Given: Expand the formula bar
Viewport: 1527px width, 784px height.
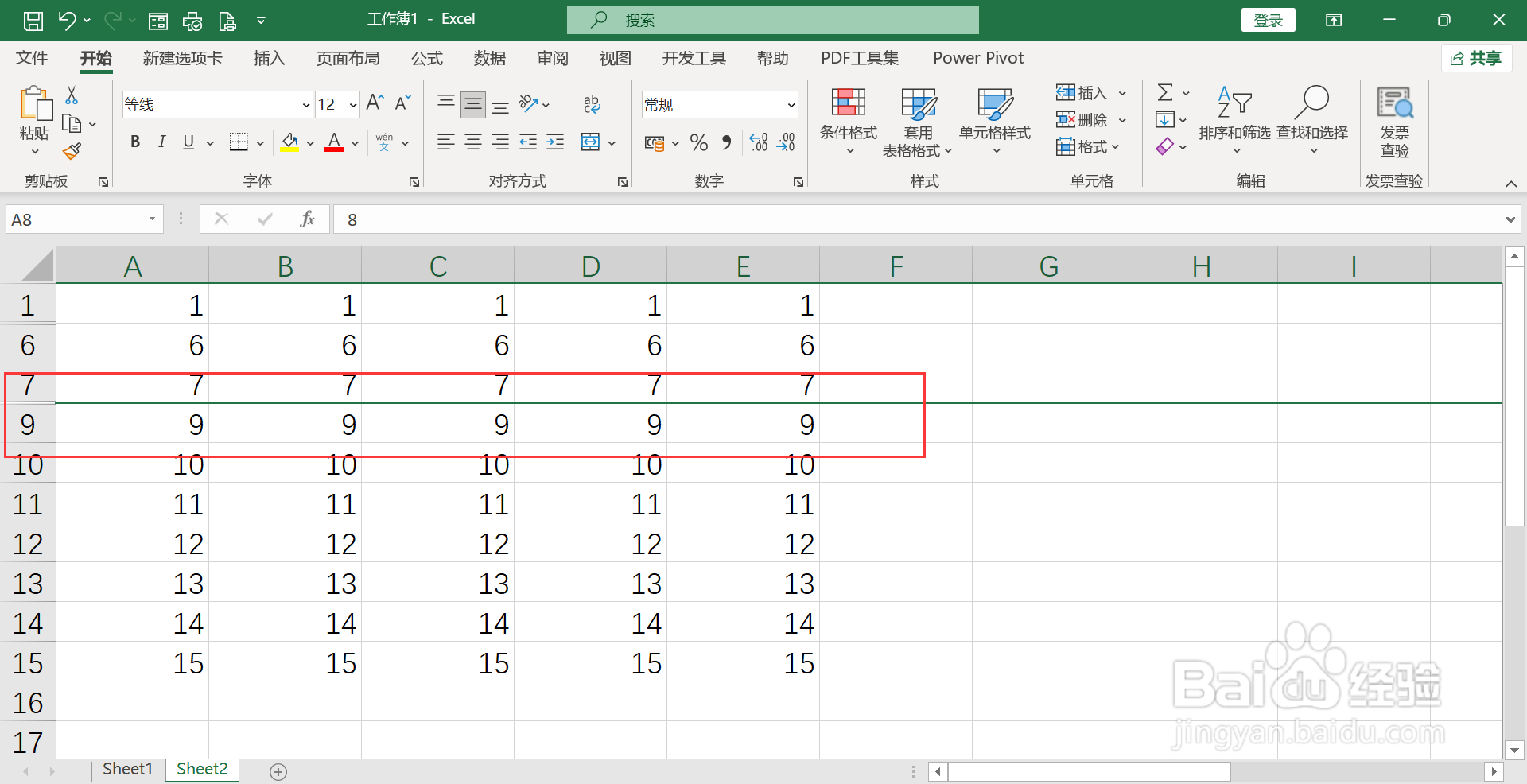Looking at the screenshot, I should click(x=1510, y=220).
